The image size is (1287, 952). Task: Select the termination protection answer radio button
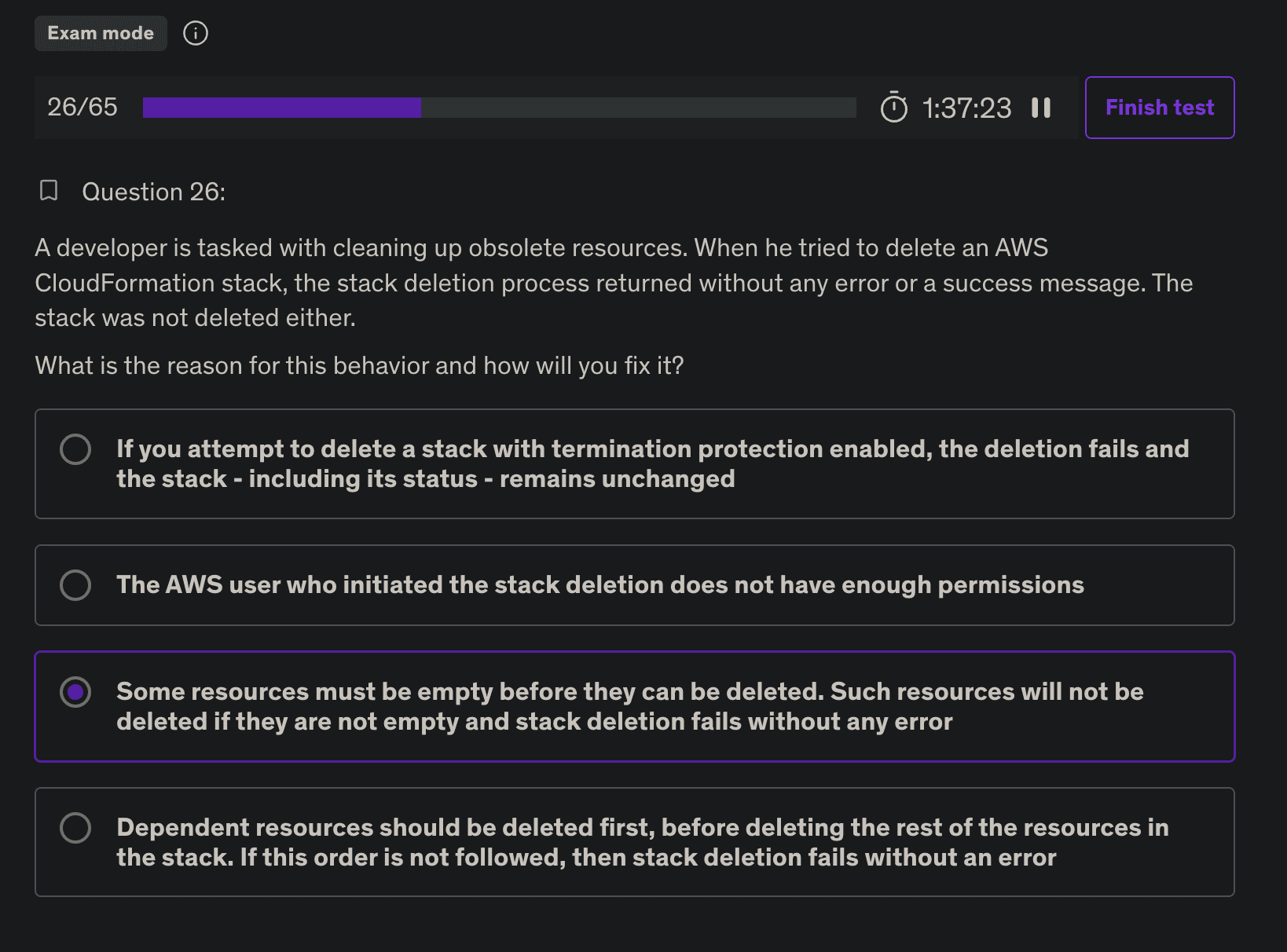click(x=75, y=449)
